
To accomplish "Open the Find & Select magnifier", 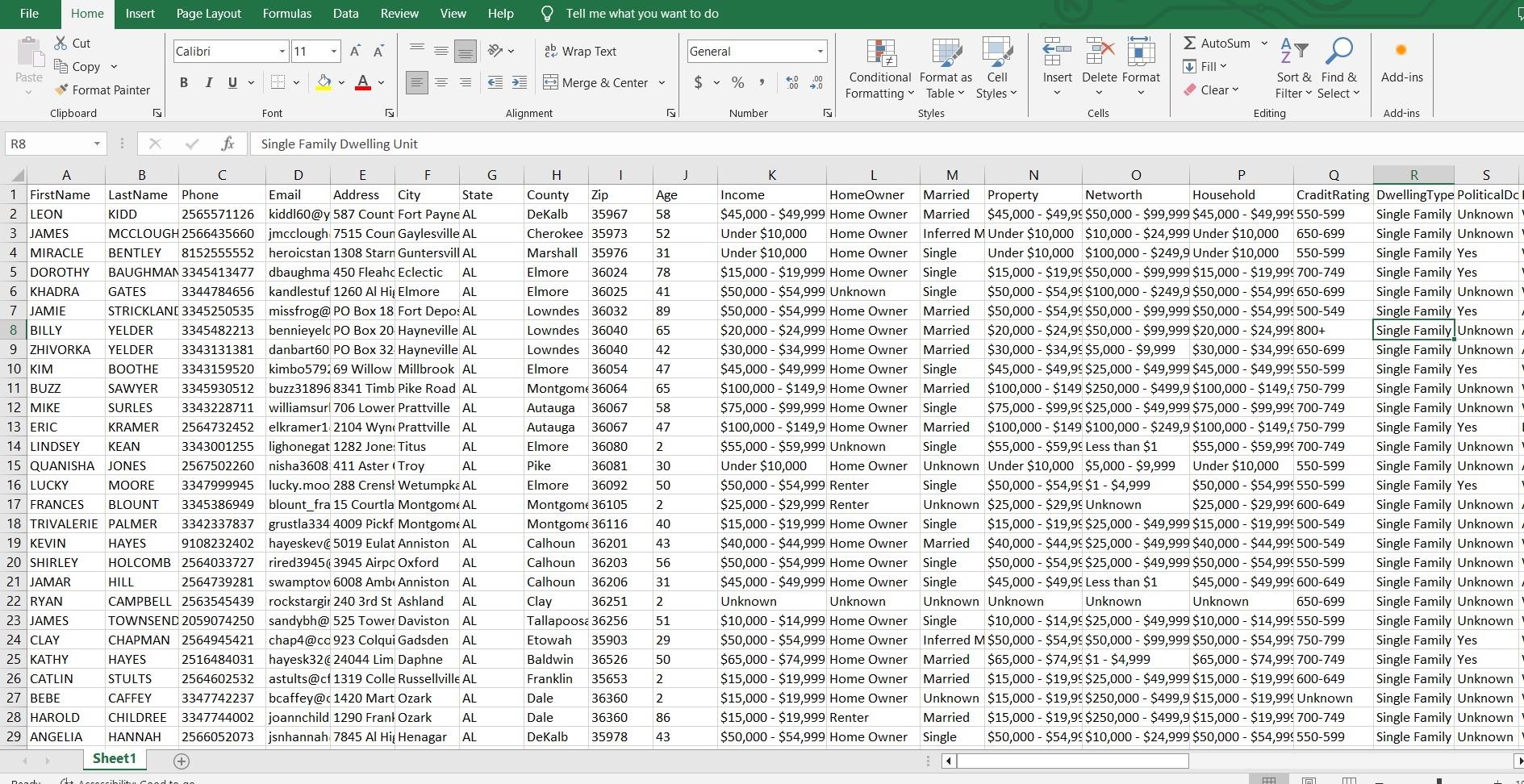I will click(1338, 53).
